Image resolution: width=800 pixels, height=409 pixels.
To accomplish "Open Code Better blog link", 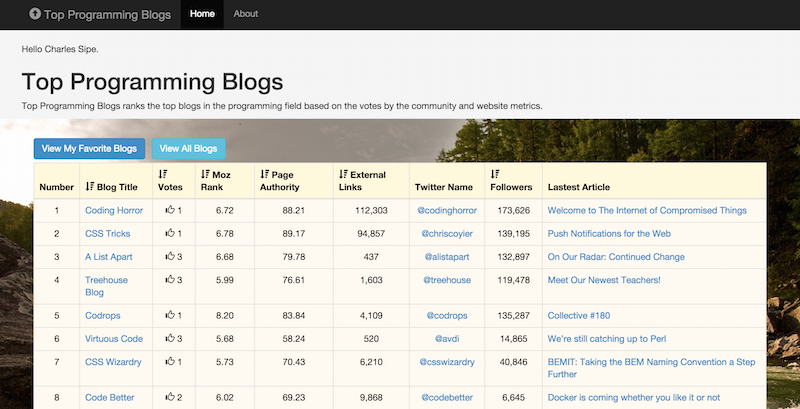I will (x=110, y=397).
